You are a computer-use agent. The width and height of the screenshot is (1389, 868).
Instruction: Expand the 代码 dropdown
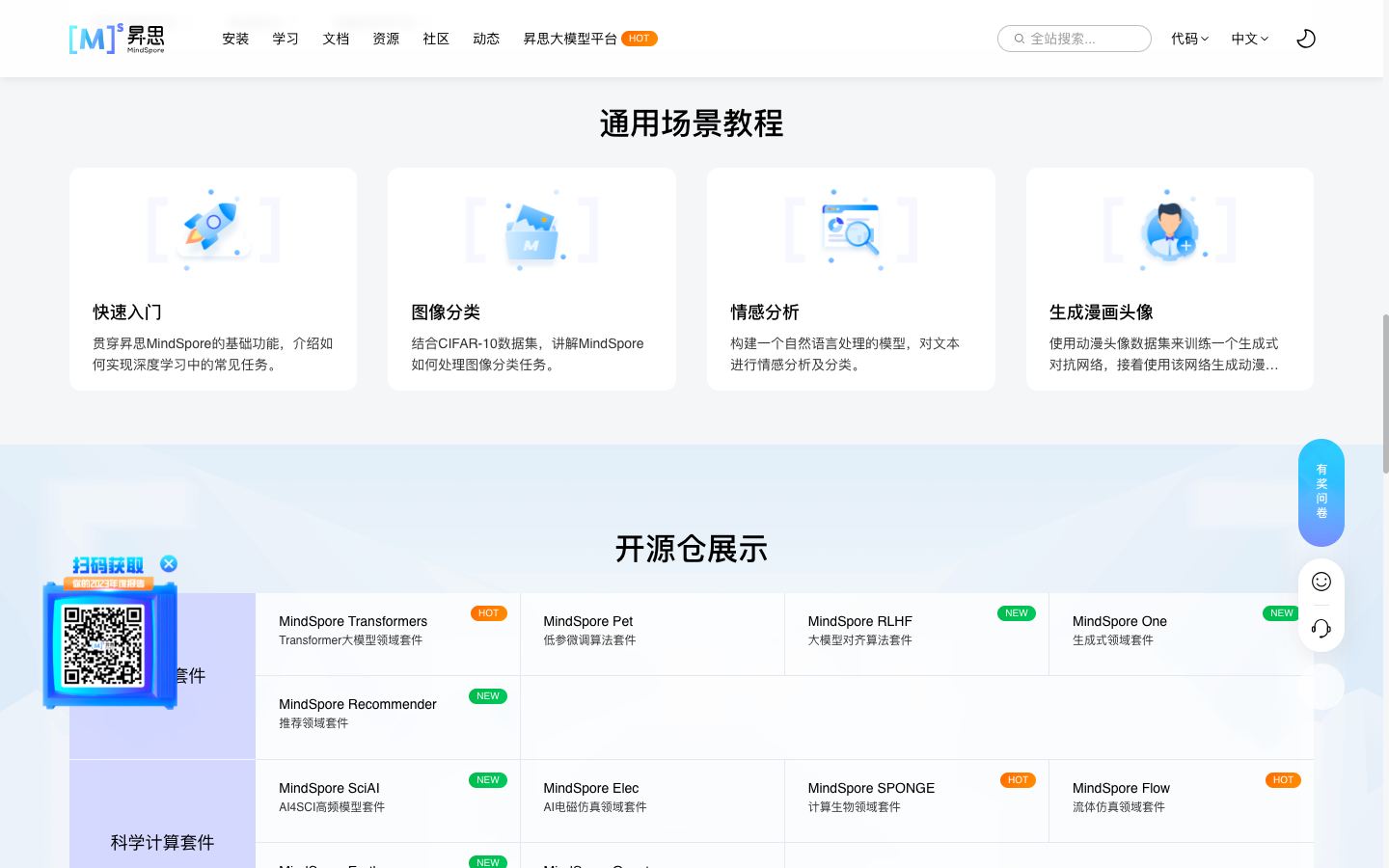(1189, 39)
